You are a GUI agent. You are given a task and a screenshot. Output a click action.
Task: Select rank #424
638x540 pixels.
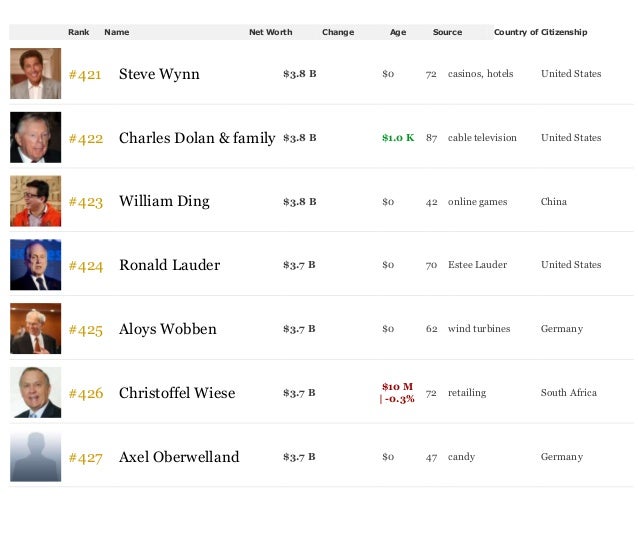86,266
